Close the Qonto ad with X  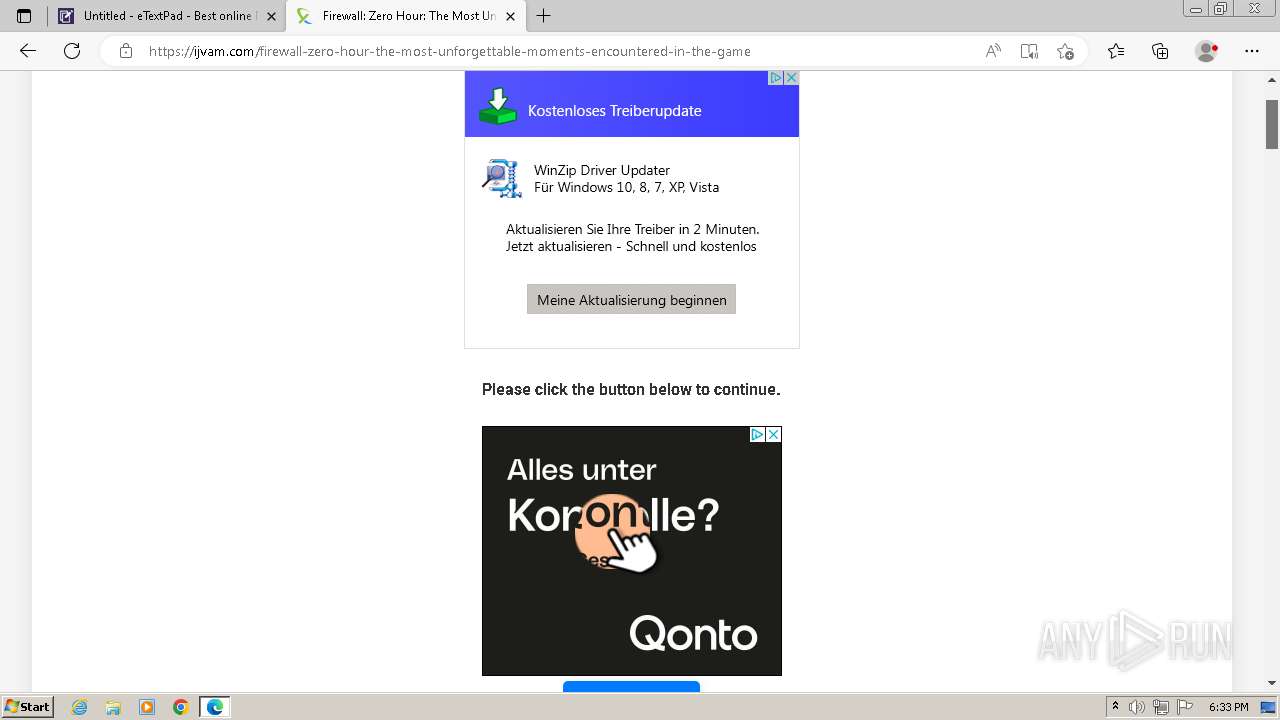[x=773, y=435]
